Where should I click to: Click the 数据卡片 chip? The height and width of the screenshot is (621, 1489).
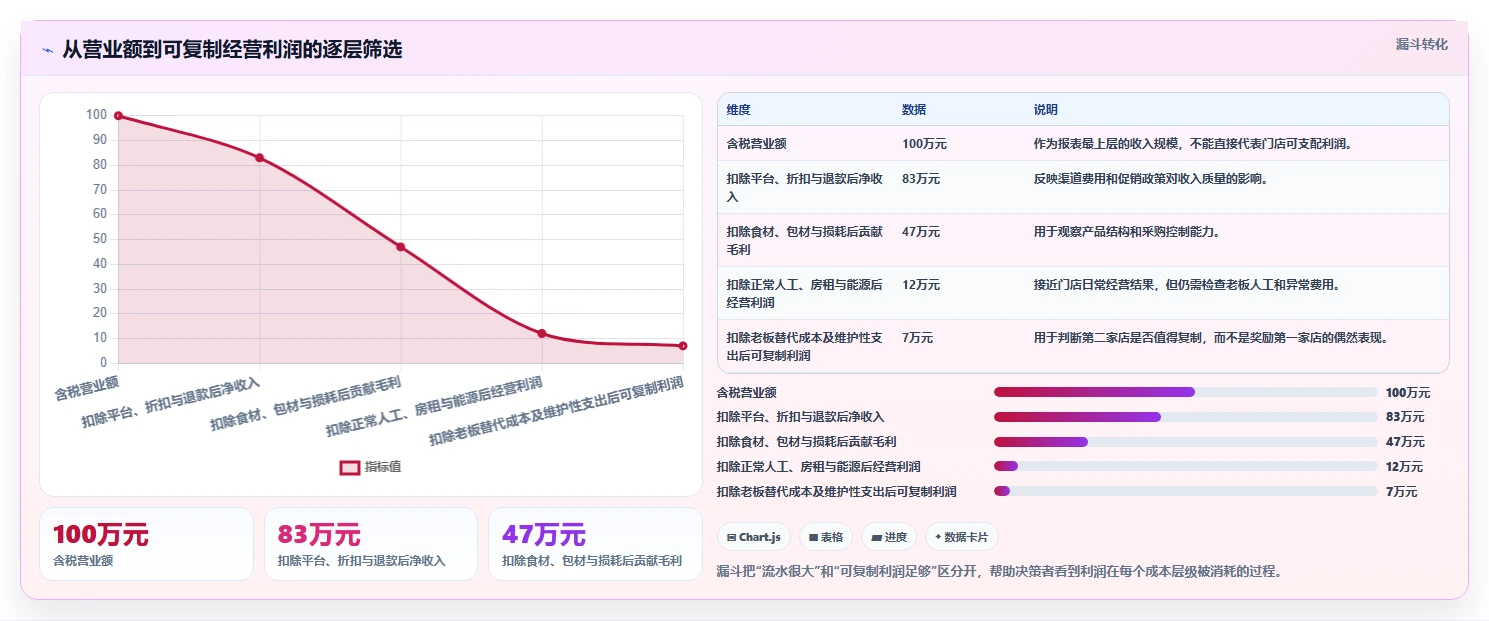click(x=961, y=537)
